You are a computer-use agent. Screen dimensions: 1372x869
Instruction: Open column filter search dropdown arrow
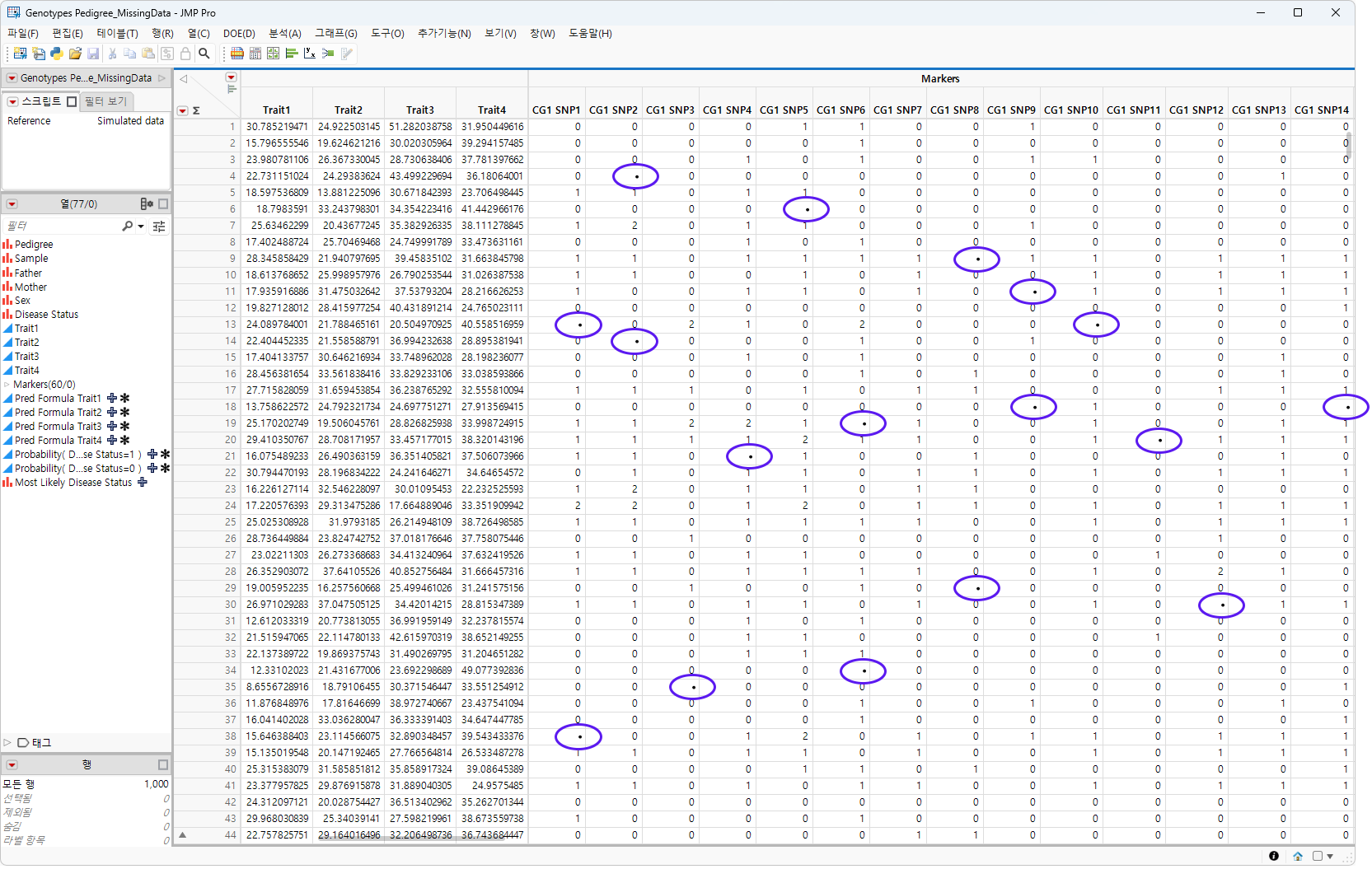point(141,226)
